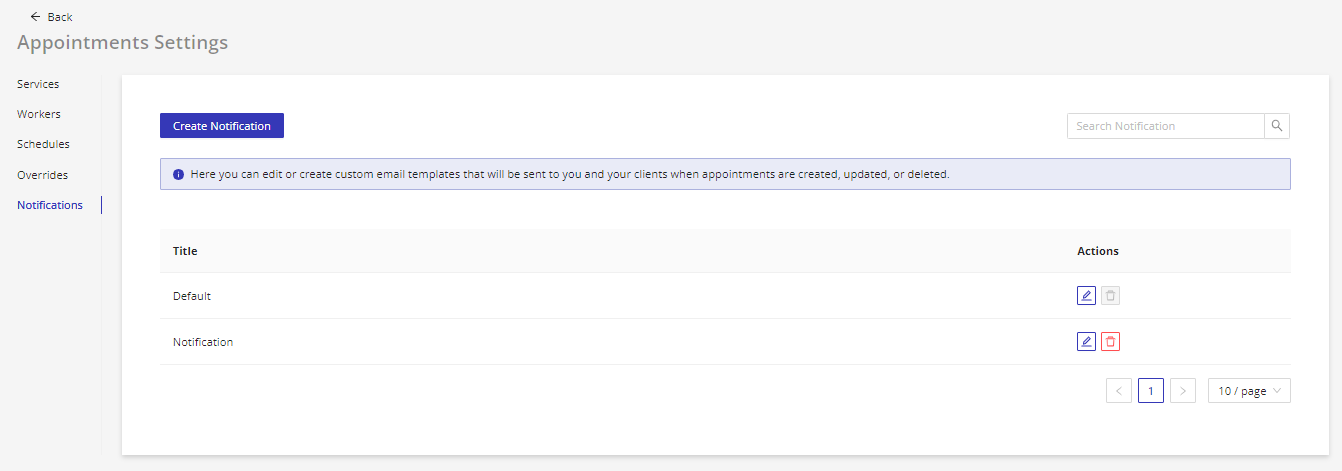Select the Notifications tab
Screen dimensions: 1342x471
point(50,205)
